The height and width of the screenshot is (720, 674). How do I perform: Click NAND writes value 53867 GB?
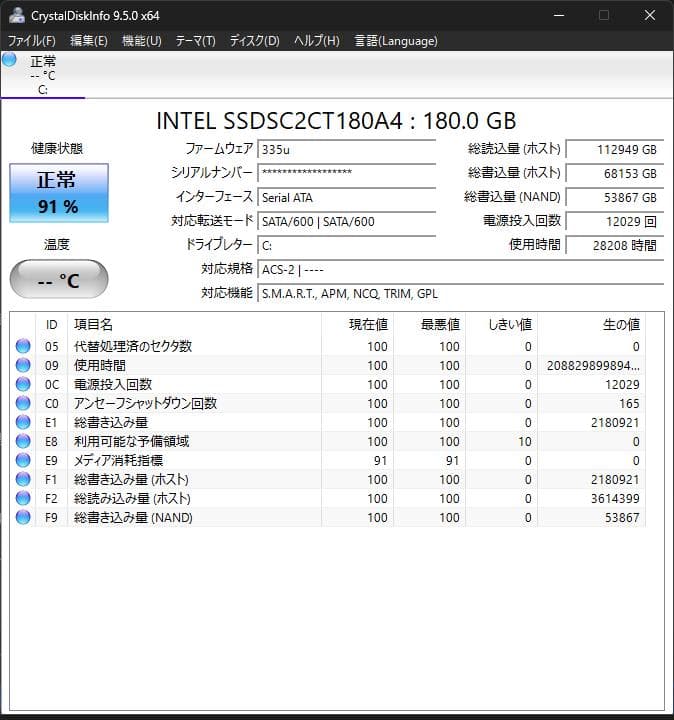click(615, 197)
